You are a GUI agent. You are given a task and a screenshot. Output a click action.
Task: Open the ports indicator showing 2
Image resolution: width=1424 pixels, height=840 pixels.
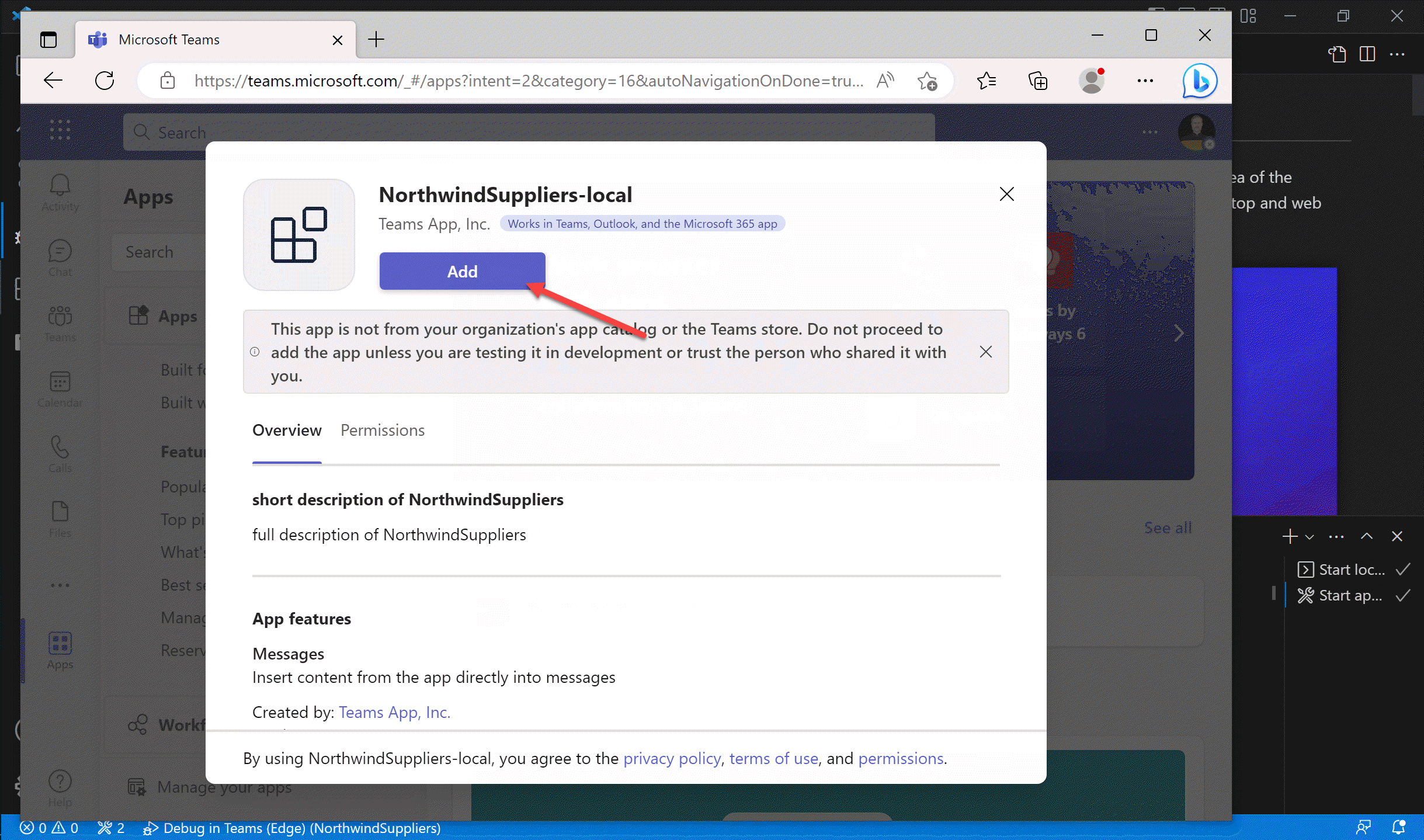[111, 828]
